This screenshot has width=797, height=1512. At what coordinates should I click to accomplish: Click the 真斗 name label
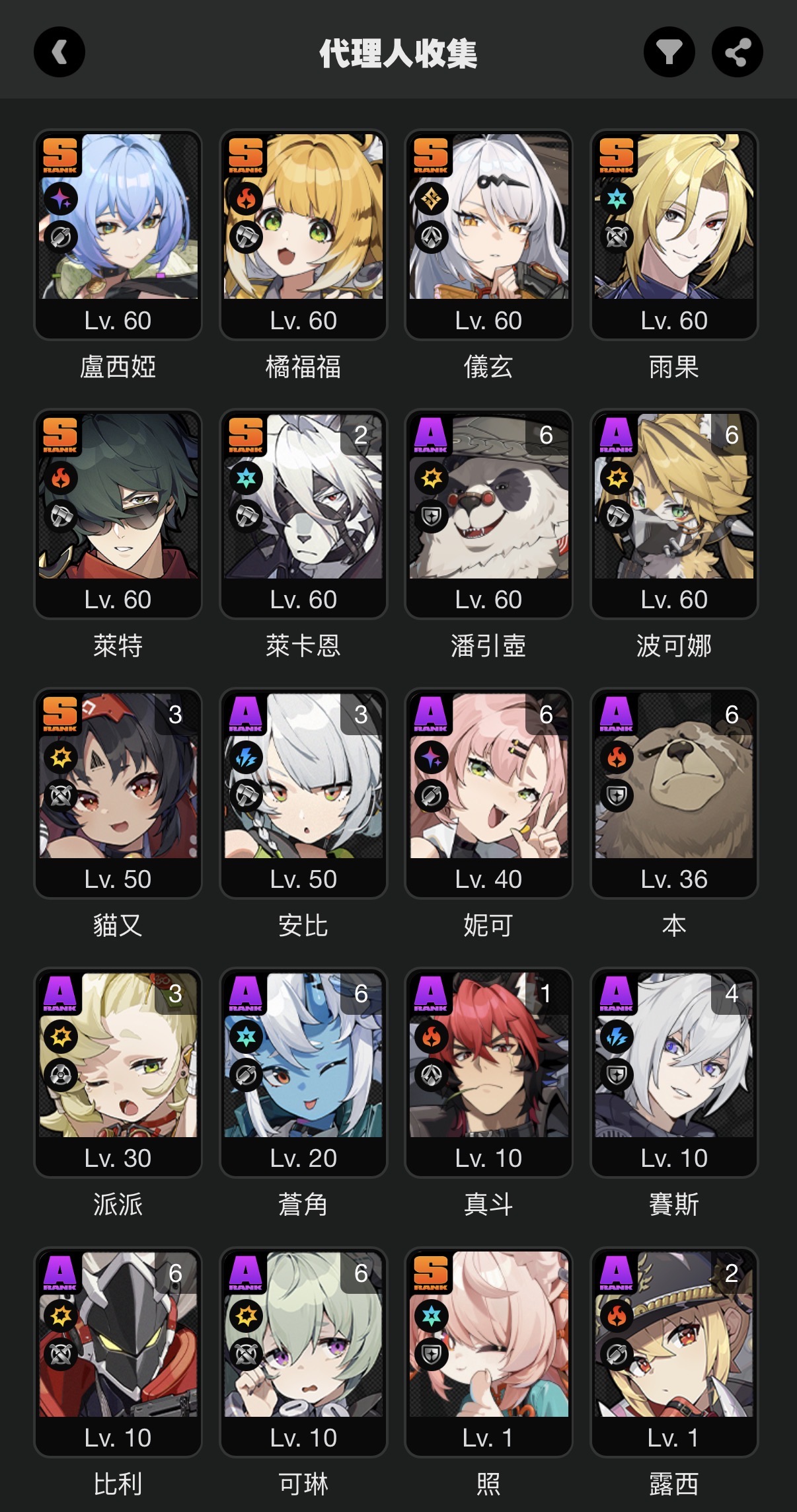[x=488, y=1205]
